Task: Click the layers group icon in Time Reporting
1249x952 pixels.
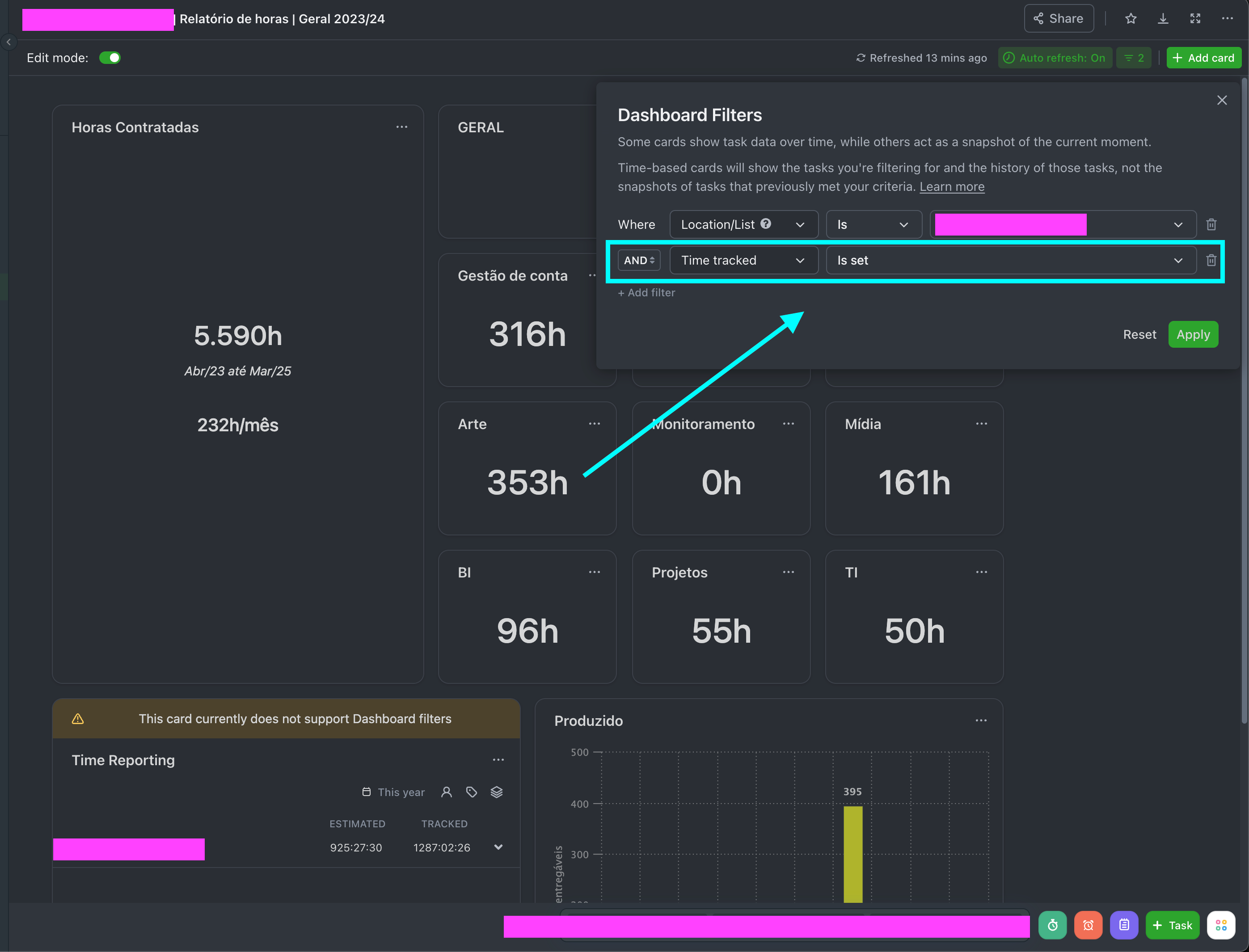Action: point(497,792)
